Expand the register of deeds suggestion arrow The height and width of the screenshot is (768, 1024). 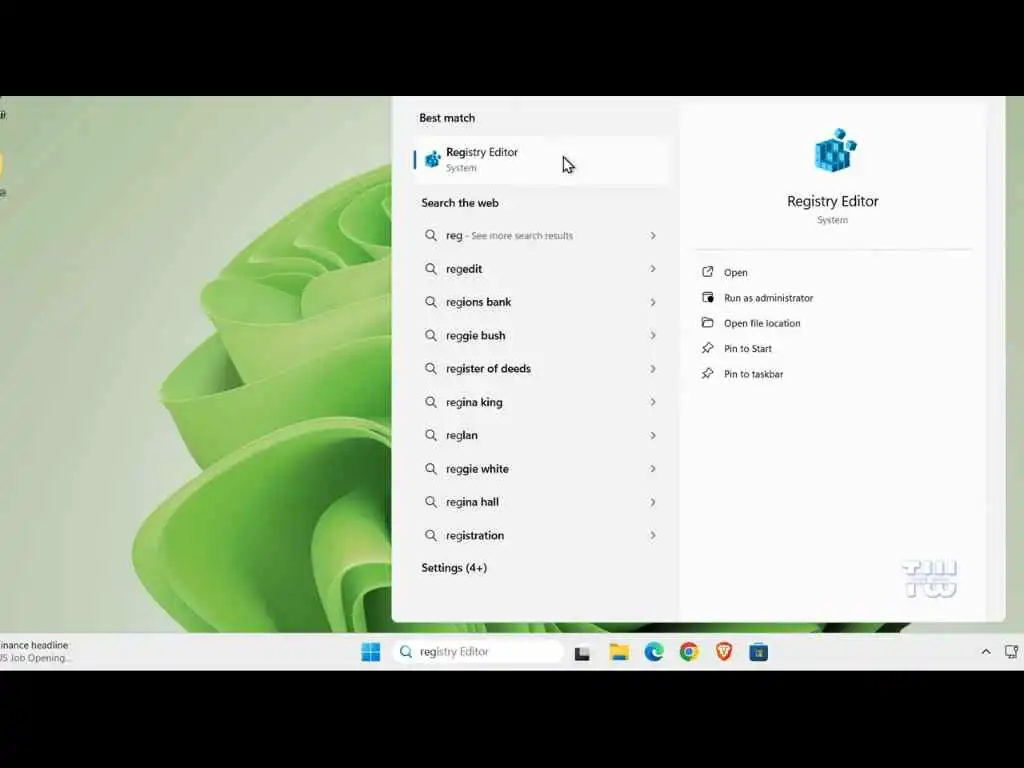tap(652, 369)
